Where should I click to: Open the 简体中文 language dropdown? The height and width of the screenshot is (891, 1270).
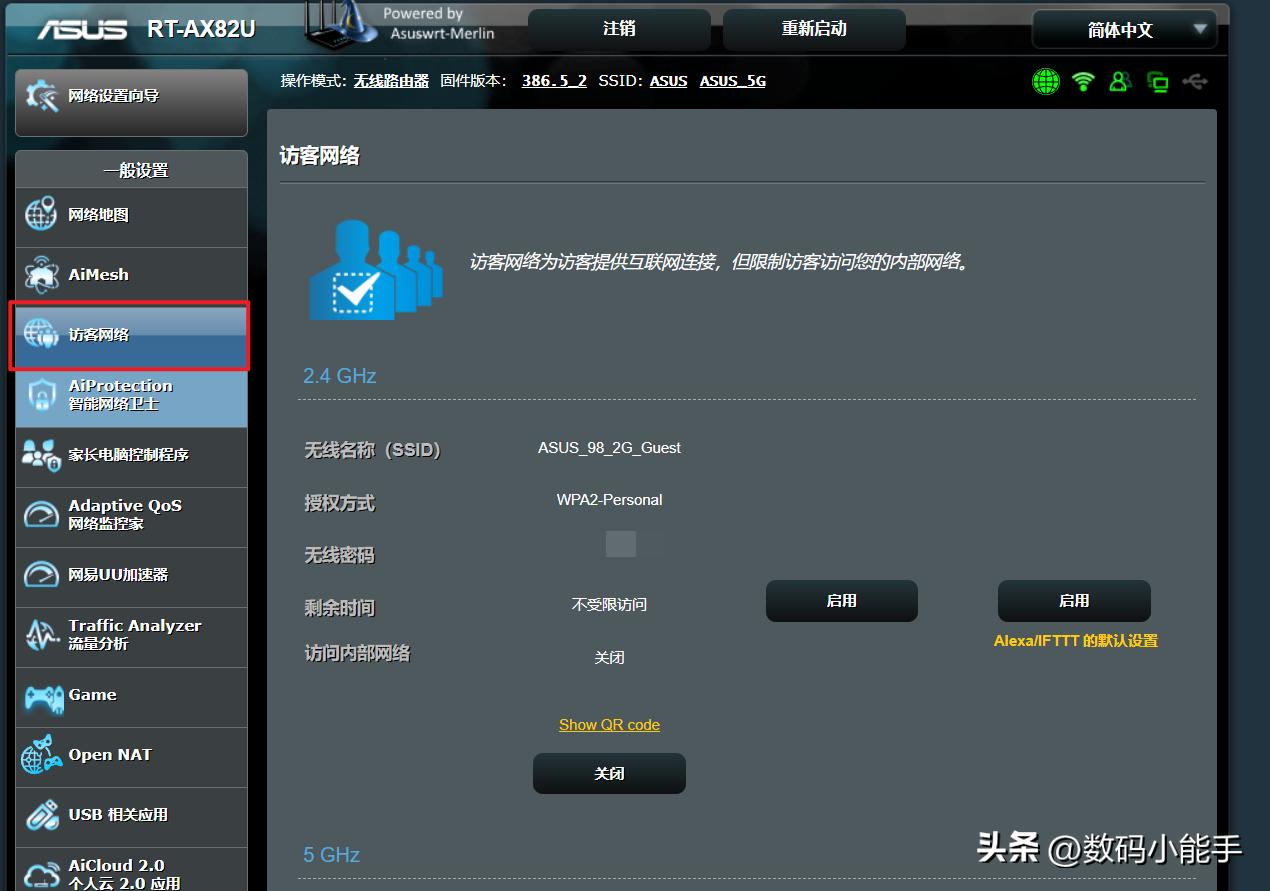click(1124, 30)
